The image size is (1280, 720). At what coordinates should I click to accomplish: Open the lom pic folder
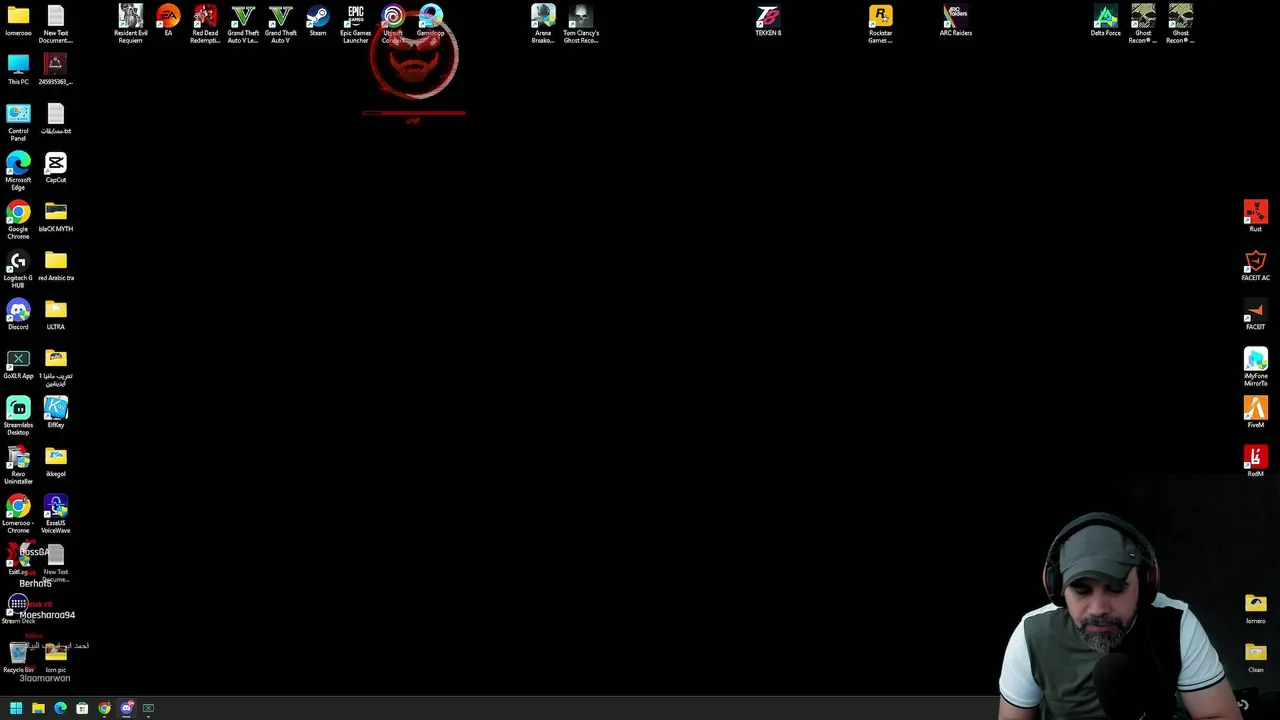pyautogui.click(x=56, y=658)
